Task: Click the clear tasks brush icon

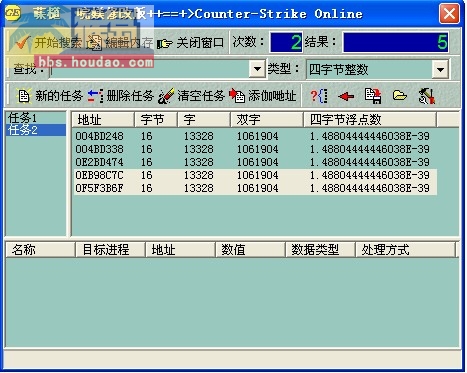Action: click(166, 96)
